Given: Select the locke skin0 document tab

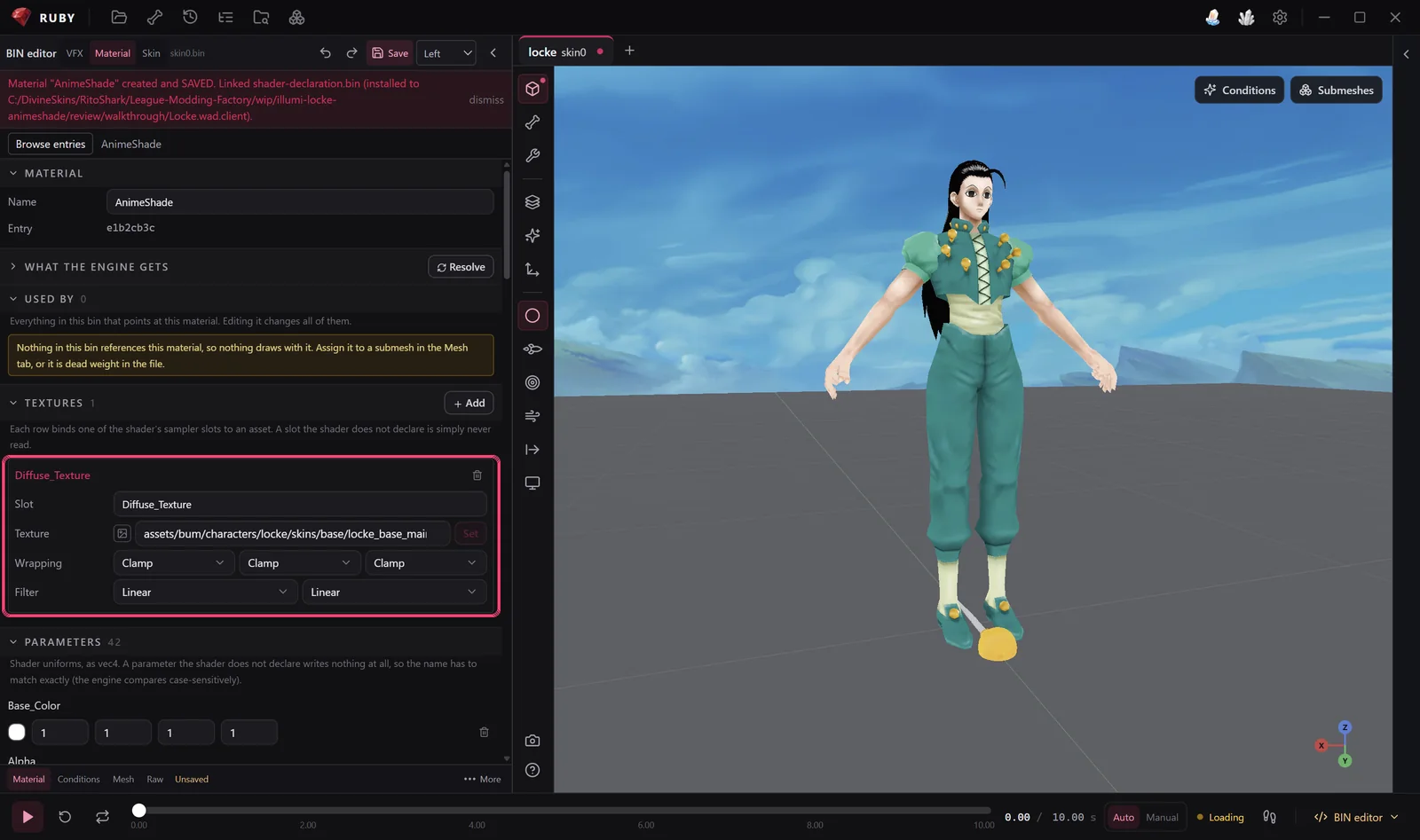Looking at the screenshot, I should tap(564, 51).
